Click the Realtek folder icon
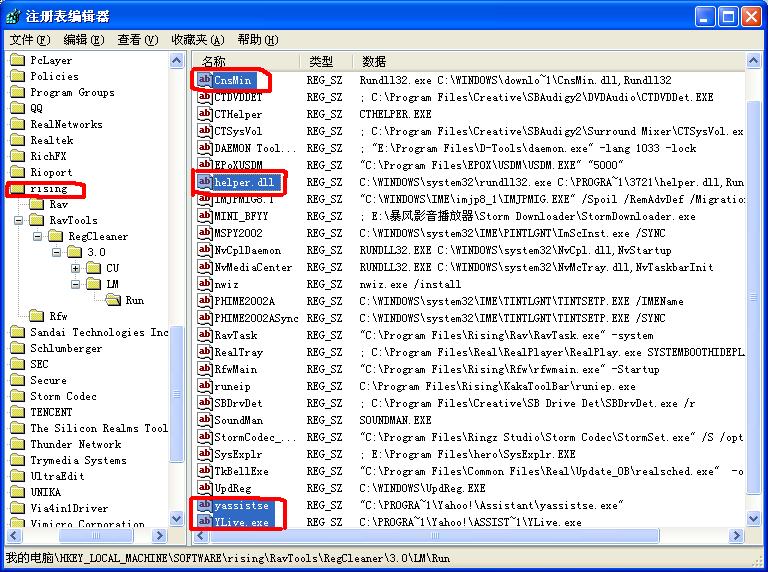The height and width of the screenshot is (572, 768). point(17,140)
